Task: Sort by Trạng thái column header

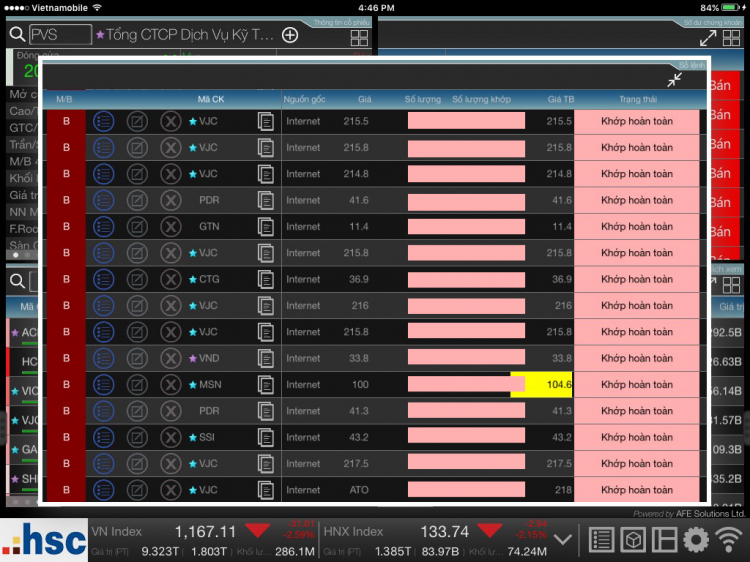Action: click(x=638, y=99)
